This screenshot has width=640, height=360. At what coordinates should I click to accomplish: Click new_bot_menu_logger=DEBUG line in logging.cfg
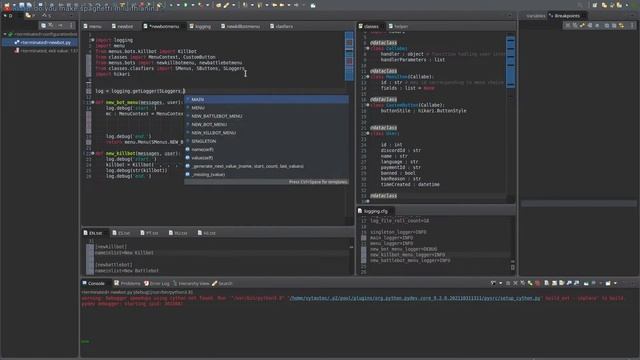pyautogui.click(x=403, y=249)
